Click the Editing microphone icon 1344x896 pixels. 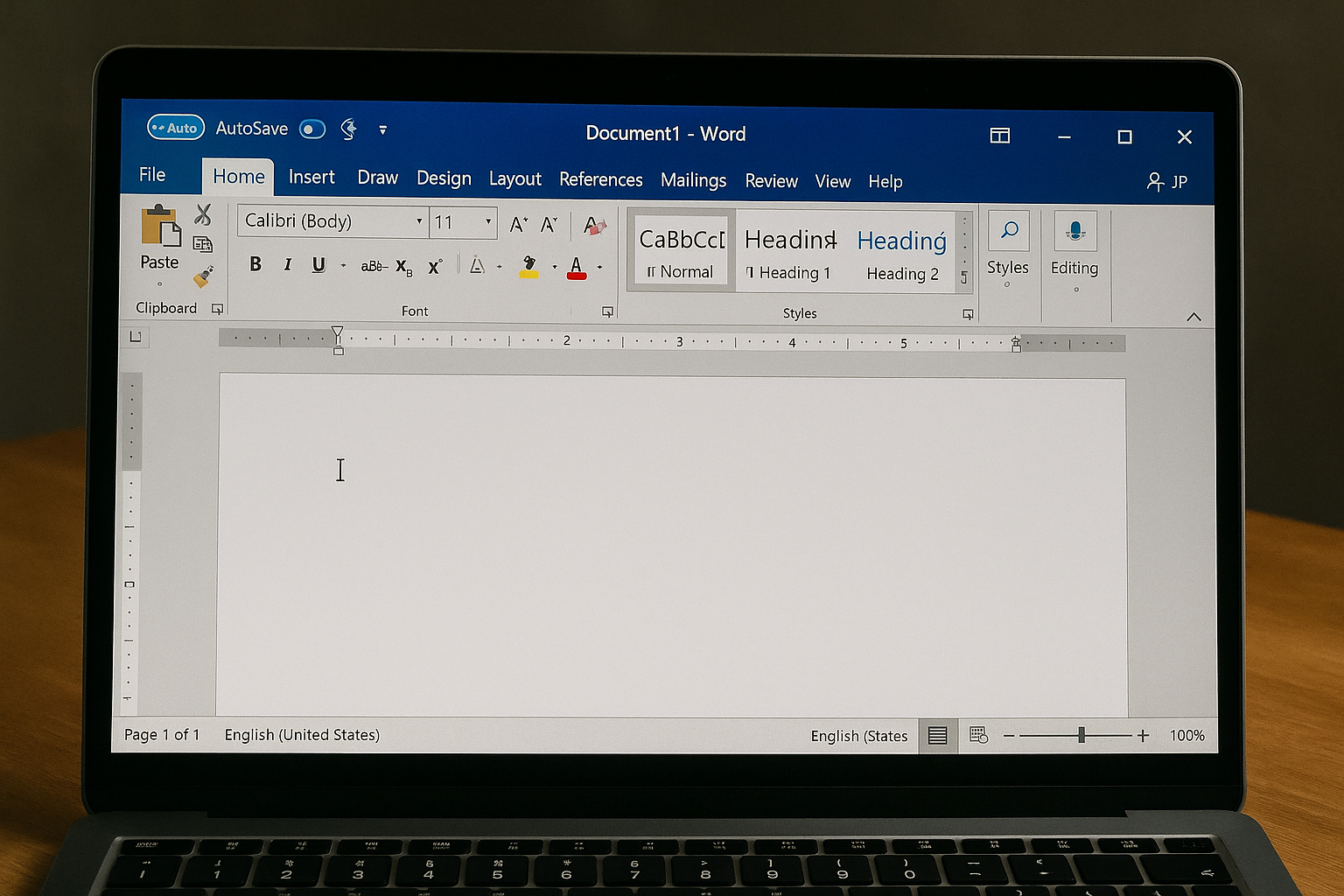click(1075, 231)
